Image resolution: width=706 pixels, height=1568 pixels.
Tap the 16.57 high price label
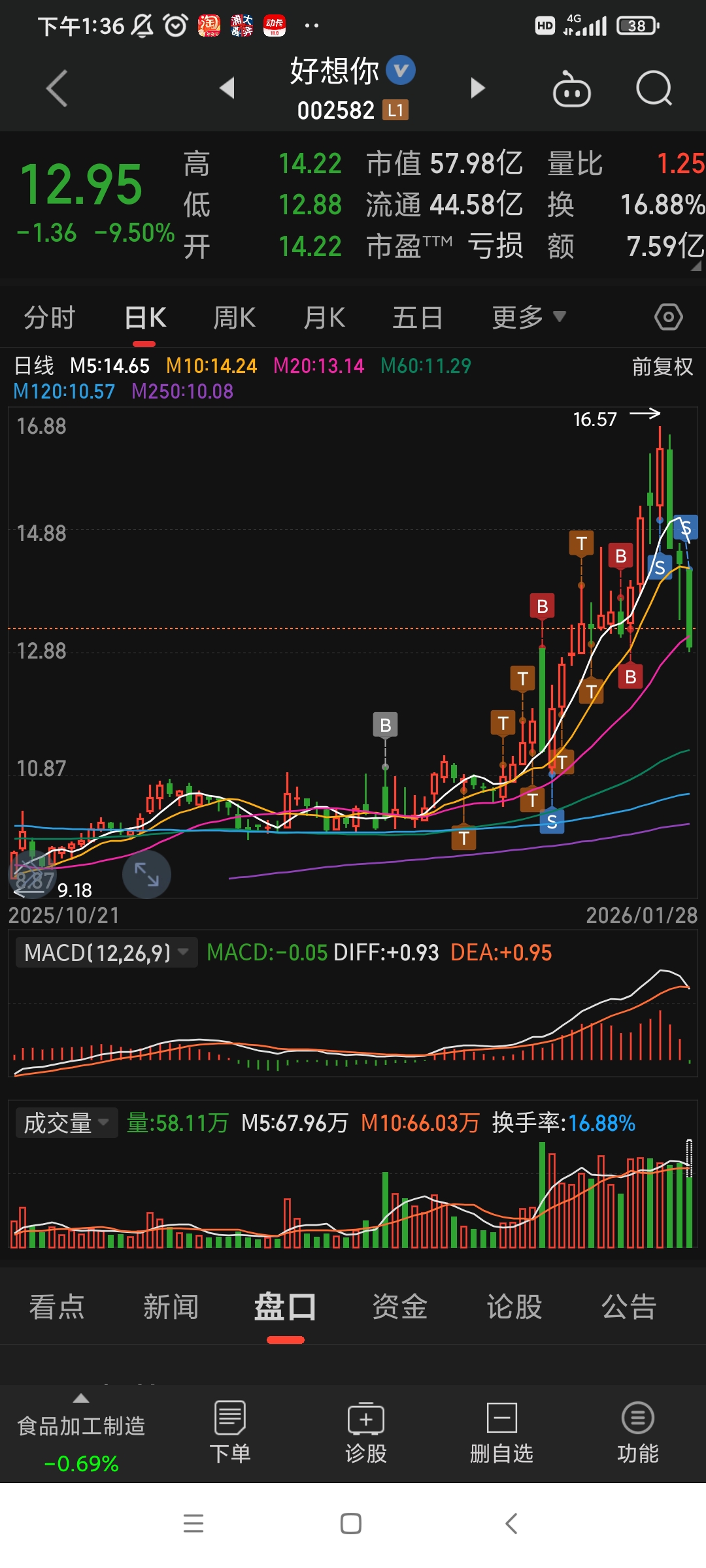[595, 419]
